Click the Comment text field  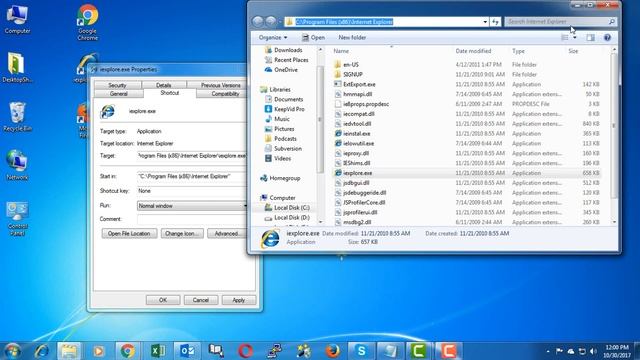pos(192,219)
